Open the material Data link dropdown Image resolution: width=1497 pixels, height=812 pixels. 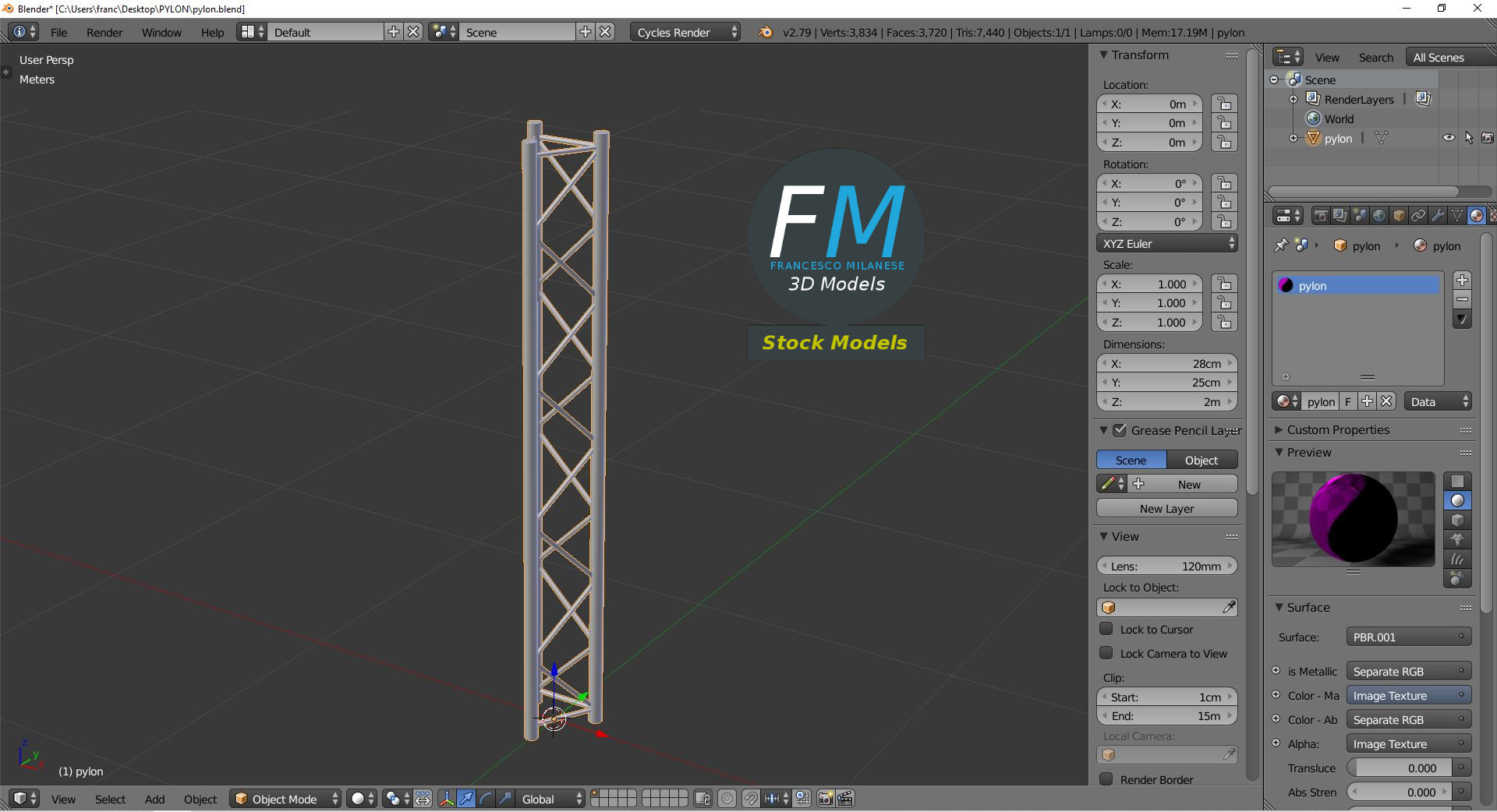[x=1438, y=401]
